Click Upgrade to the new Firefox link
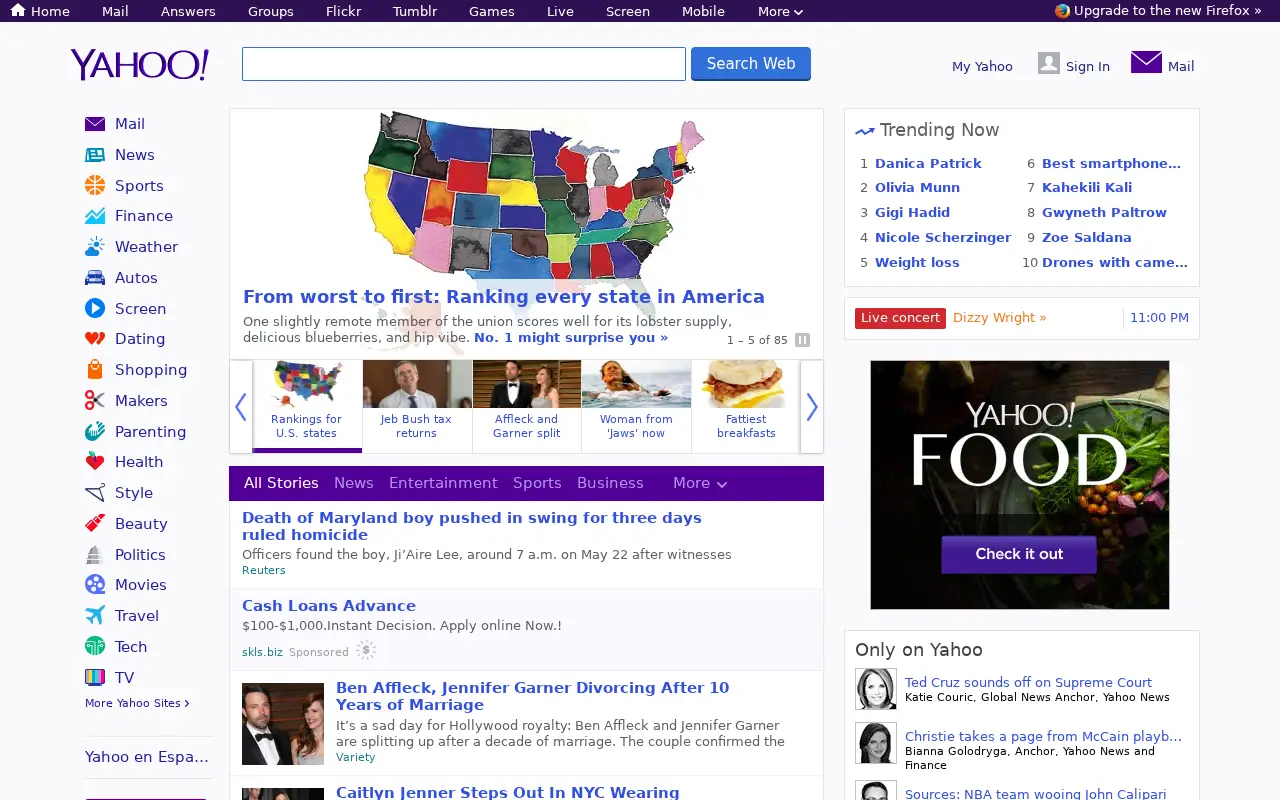This screenshot has height=800, width=1280. (x=1168, y=10)
